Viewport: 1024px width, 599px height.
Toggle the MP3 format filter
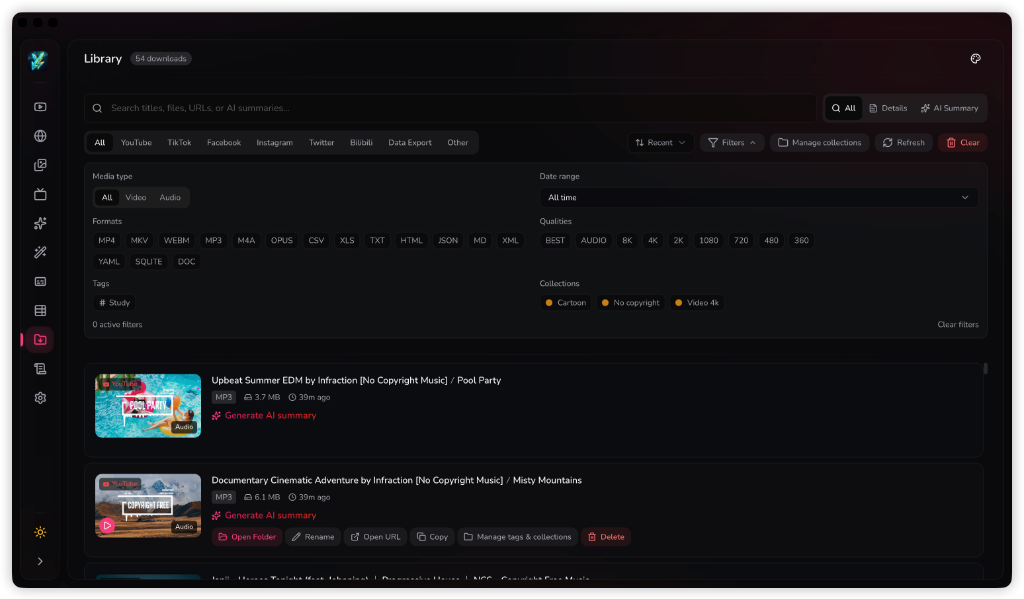click(214, 240)
